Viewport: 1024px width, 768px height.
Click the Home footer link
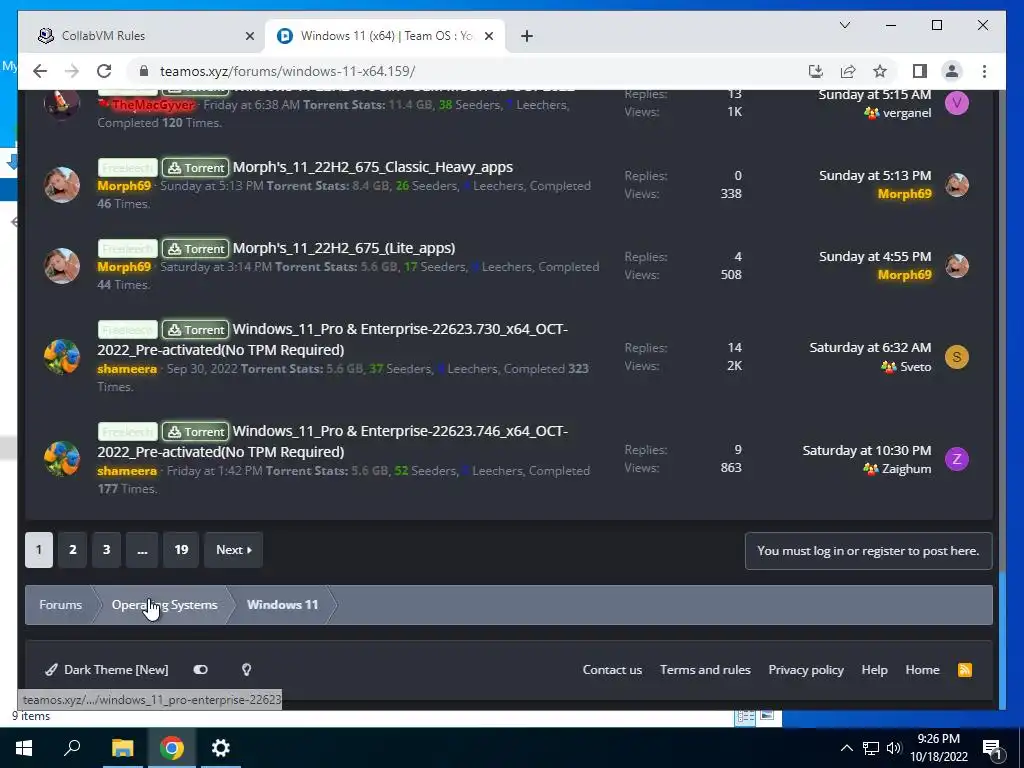tap(922, 669)
